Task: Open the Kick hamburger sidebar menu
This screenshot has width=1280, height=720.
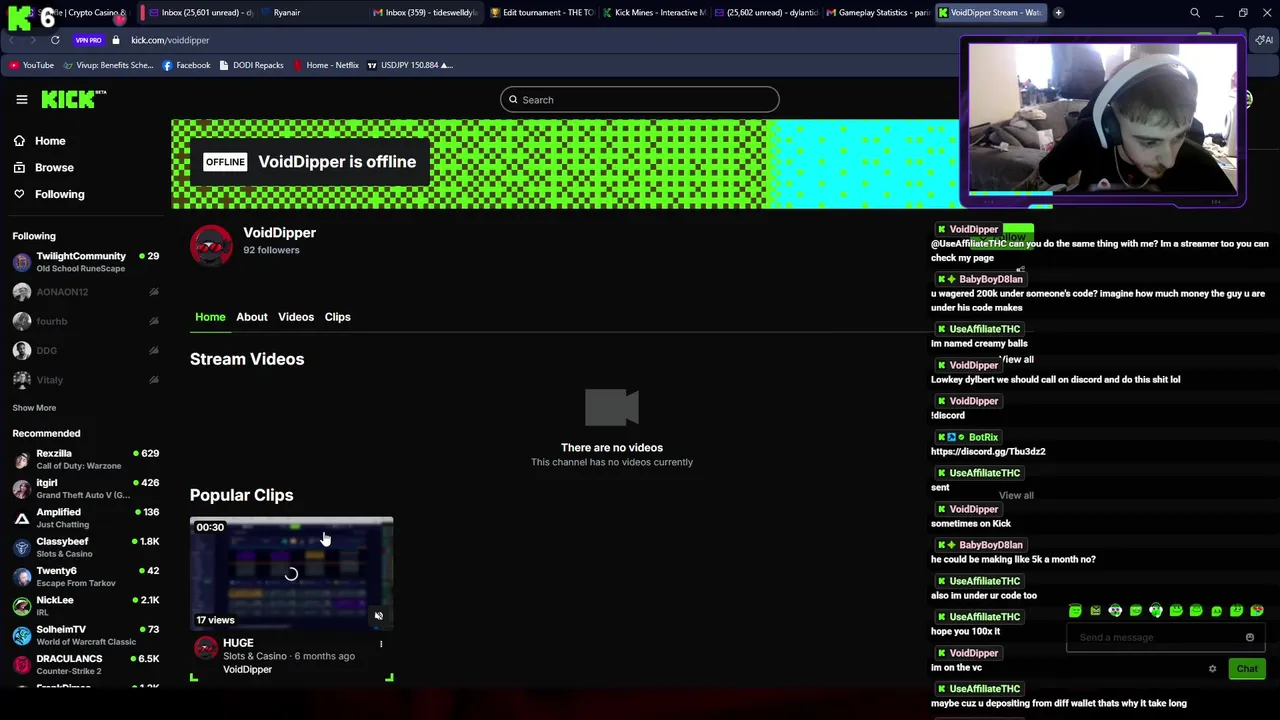Action: point(21,99)
